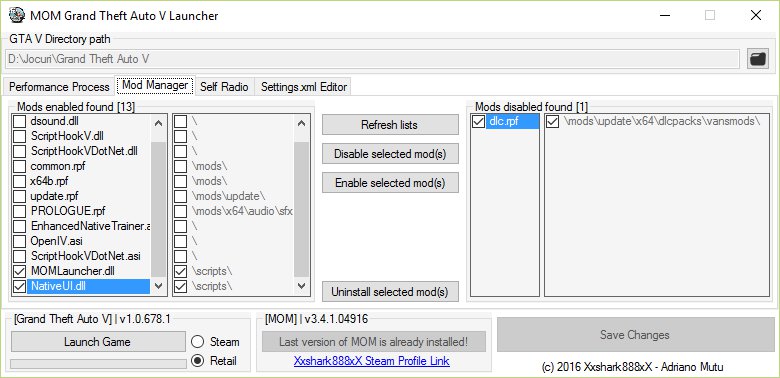Open the Self Radio tab

[x=224, y=87]
